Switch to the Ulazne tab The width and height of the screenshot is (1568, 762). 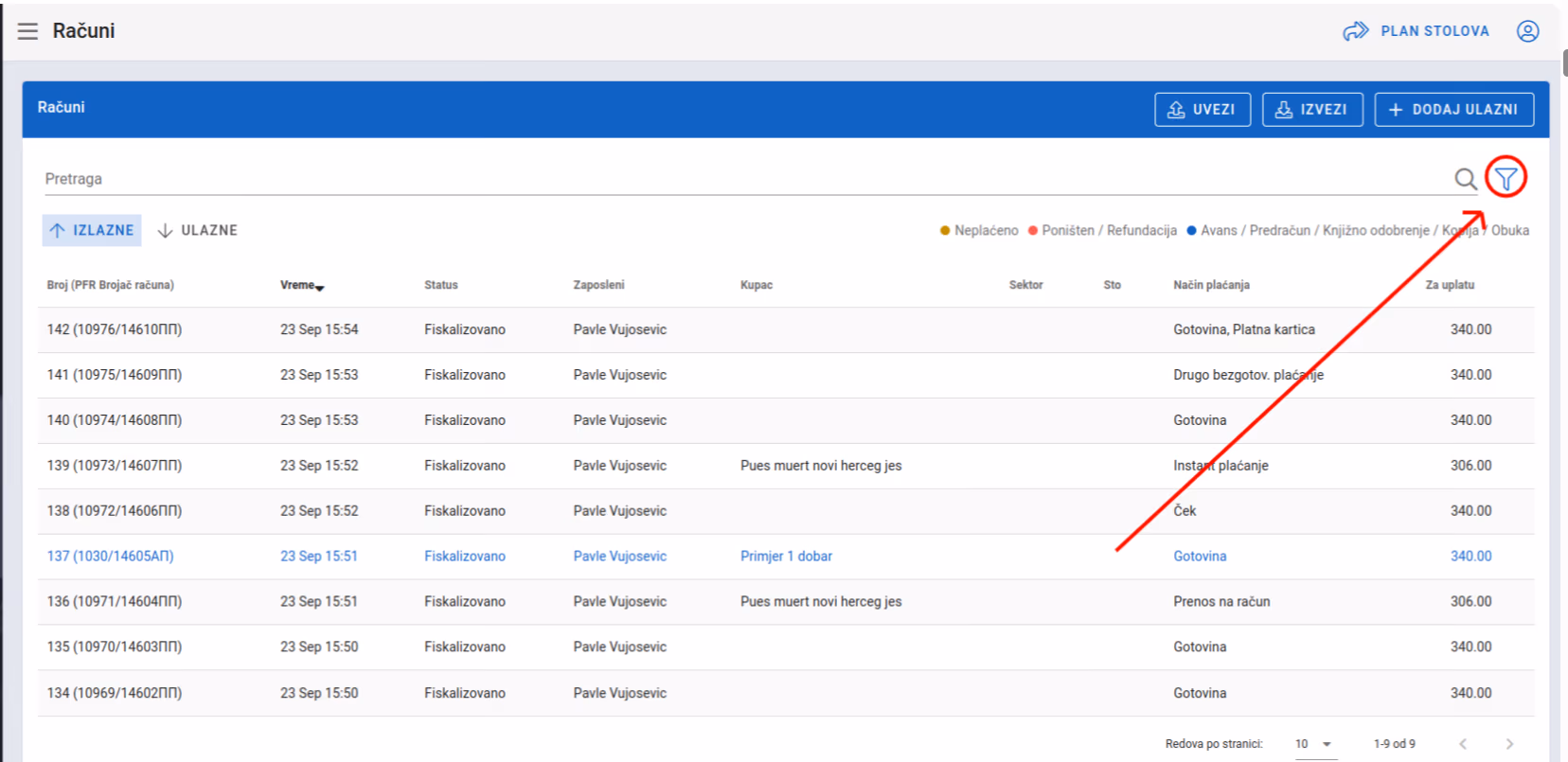click(198, 230)
